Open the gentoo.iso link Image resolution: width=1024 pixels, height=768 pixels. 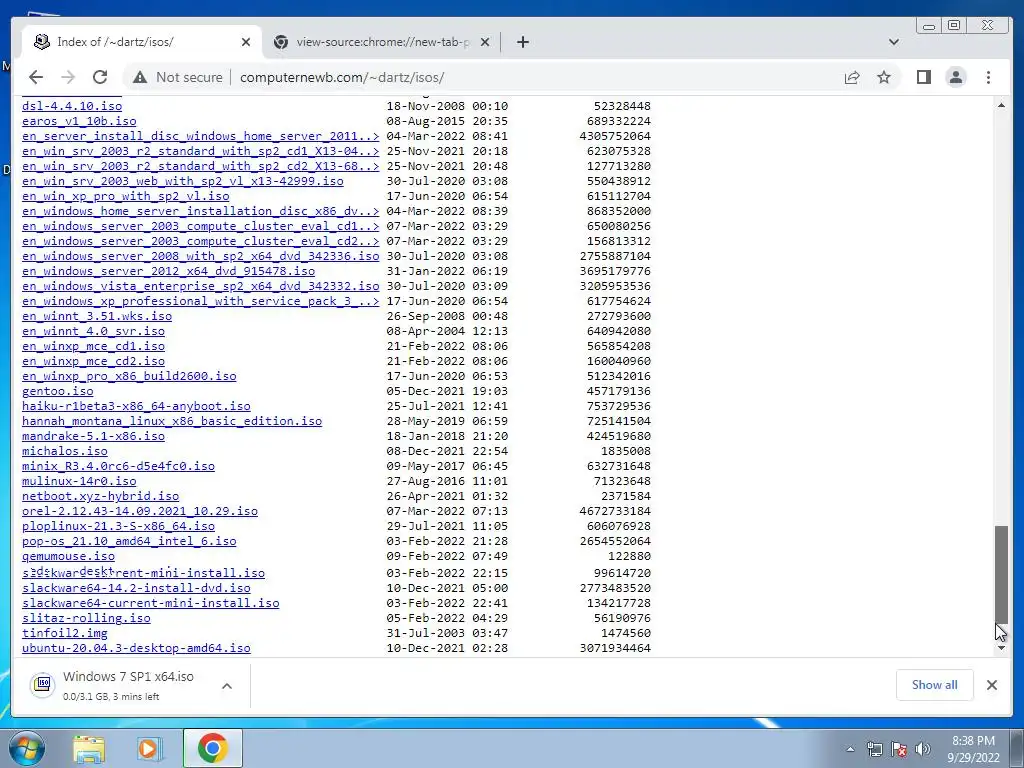57,391
